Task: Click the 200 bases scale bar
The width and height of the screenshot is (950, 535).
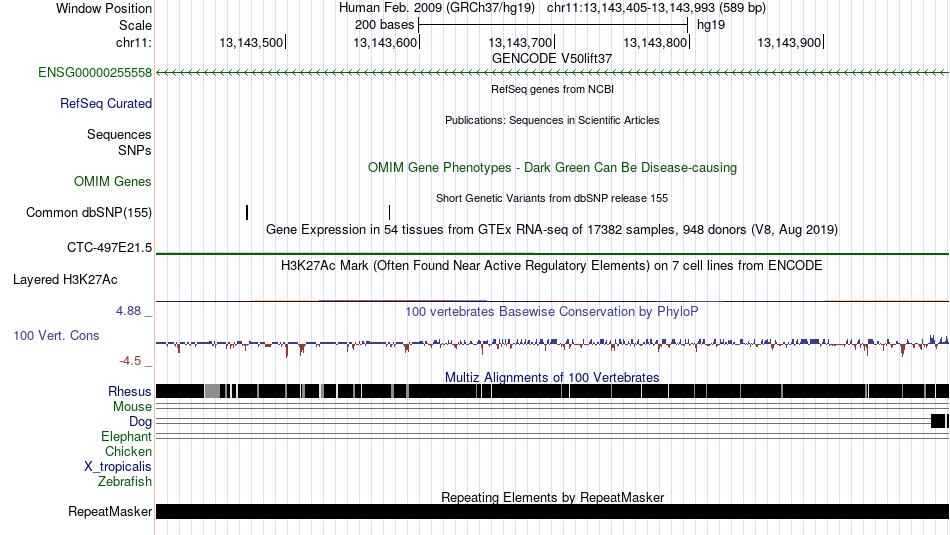Action: click(x=553, y=25)
